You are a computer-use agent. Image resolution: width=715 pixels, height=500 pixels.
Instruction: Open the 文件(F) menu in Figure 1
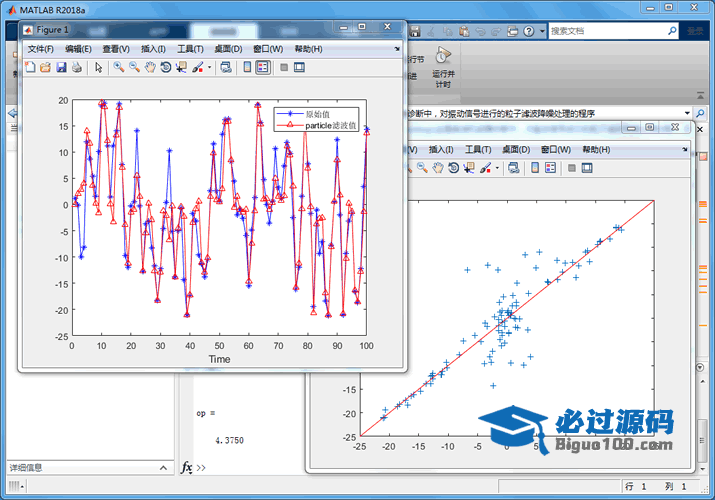[40, 49]
